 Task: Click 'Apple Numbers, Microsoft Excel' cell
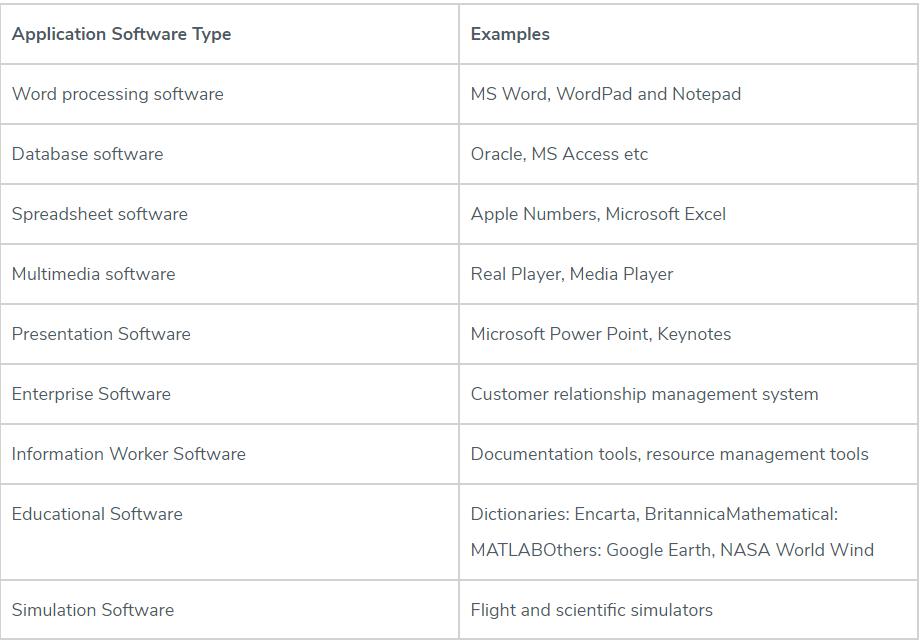pyautogui.click(x=598, y=214)
